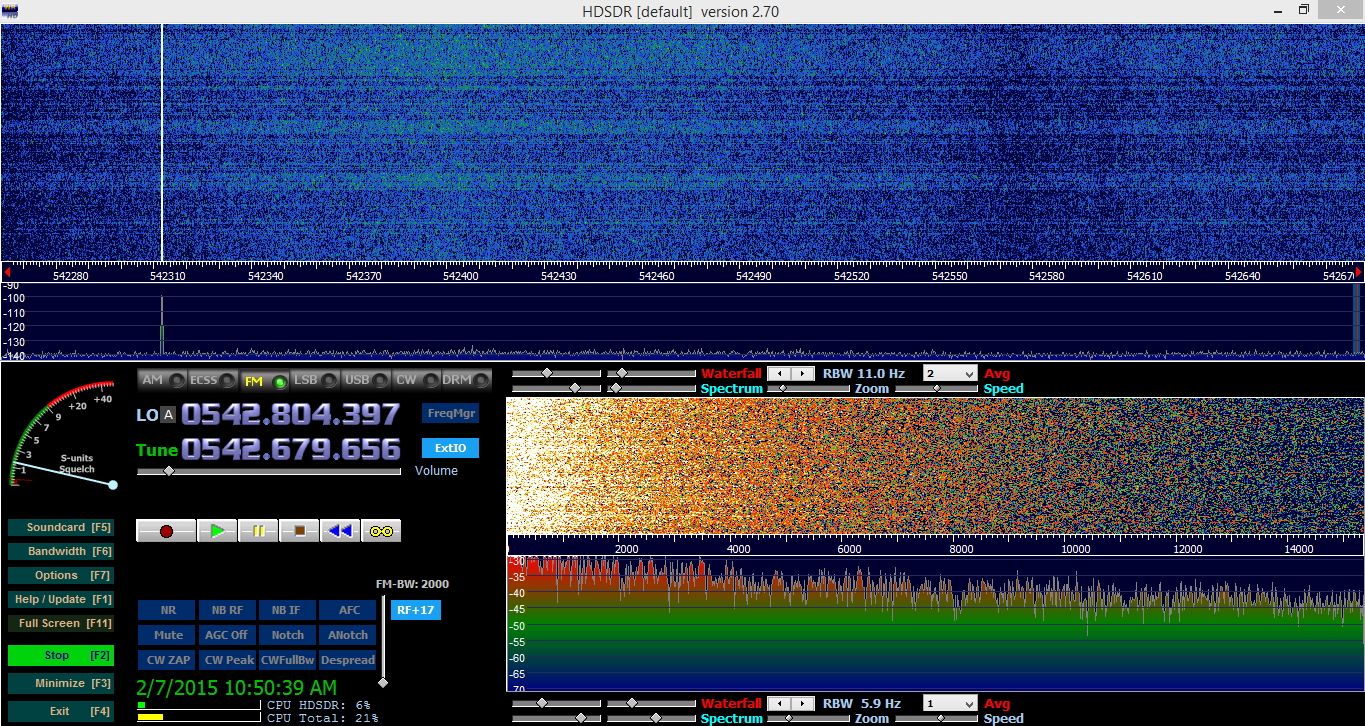The height and width of the screenshot is (726, 1365).
Task: Switch to Full Screen [F11]
Action: pos(60,623)
